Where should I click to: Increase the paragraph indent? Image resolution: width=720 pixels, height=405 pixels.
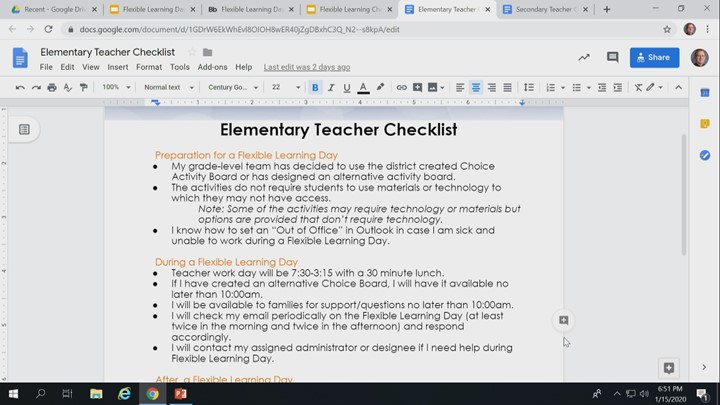pyautogui.click(x=618, y=87)
